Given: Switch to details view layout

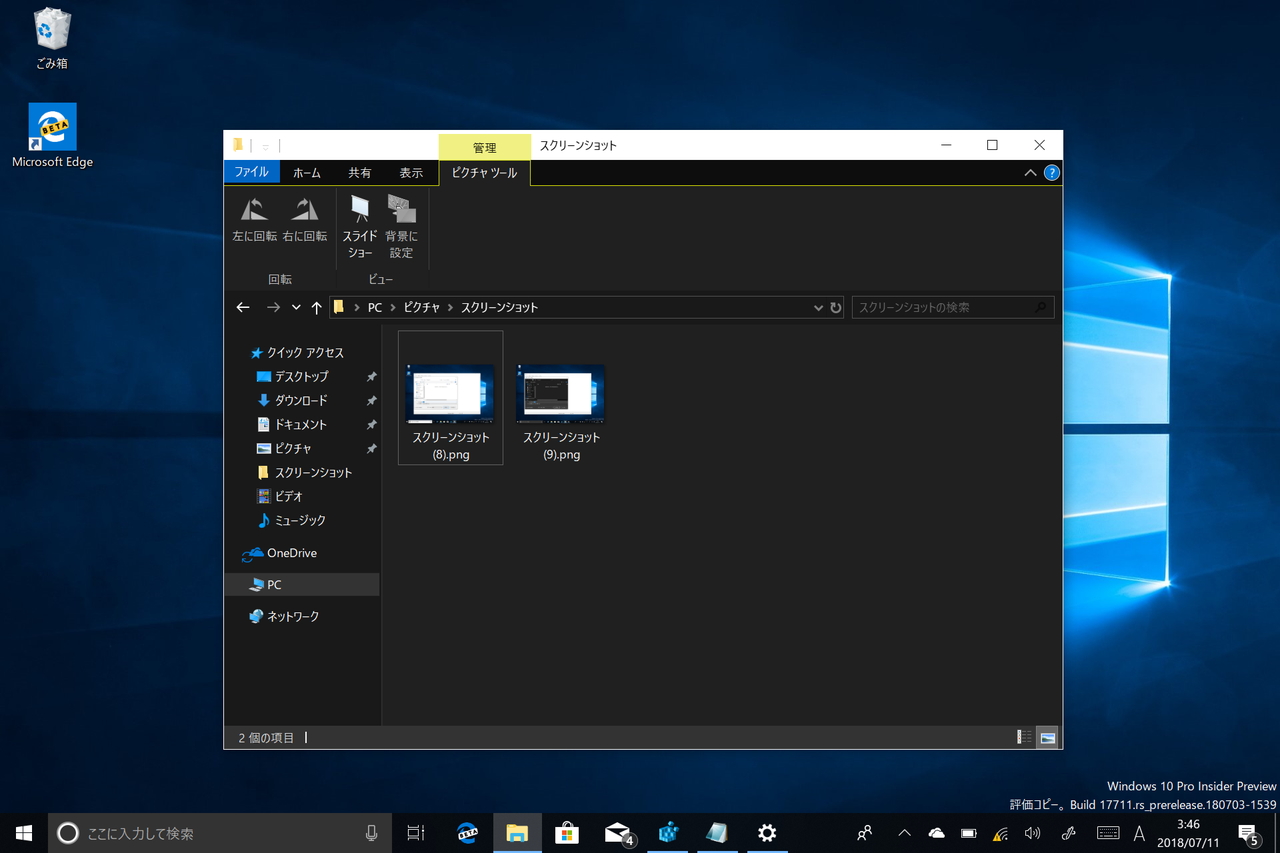Looking at the screenshot, I should [1024, 737].
